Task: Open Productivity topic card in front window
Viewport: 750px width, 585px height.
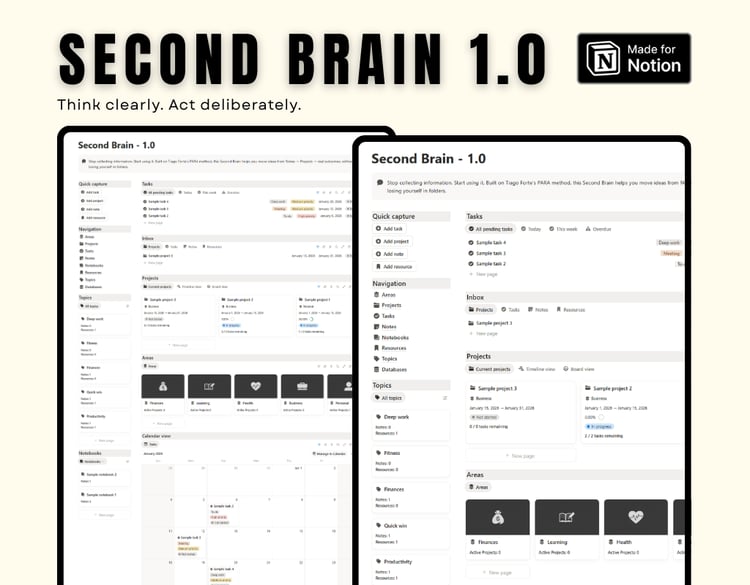Action: click(411, 570)
